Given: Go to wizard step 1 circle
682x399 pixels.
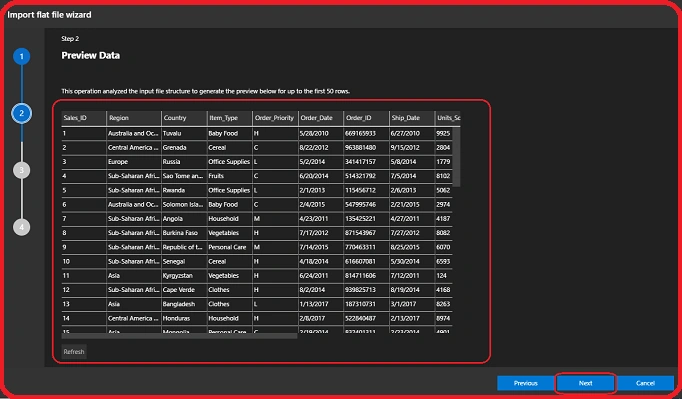Looking at the screenshot, I should tap(21, 57).
